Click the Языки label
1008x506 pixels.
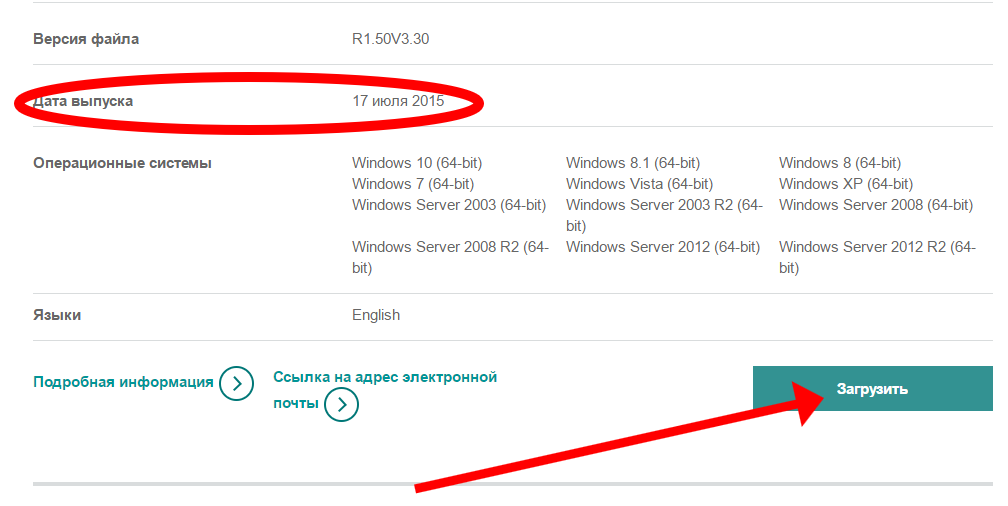(57, 315)
